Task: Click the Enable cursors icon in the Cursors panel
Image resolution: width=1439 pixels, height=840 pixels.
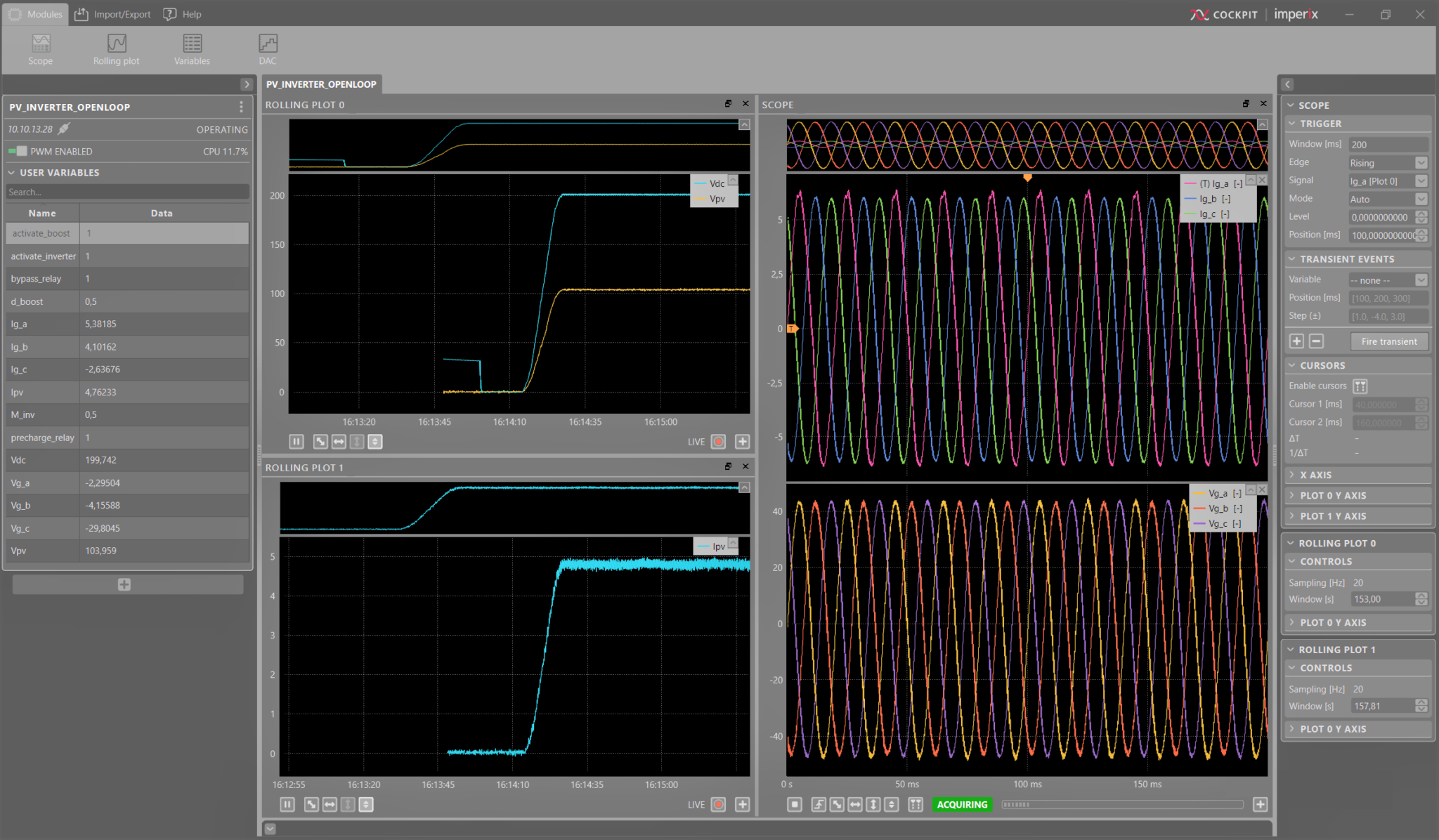Action: [1361, 386]
